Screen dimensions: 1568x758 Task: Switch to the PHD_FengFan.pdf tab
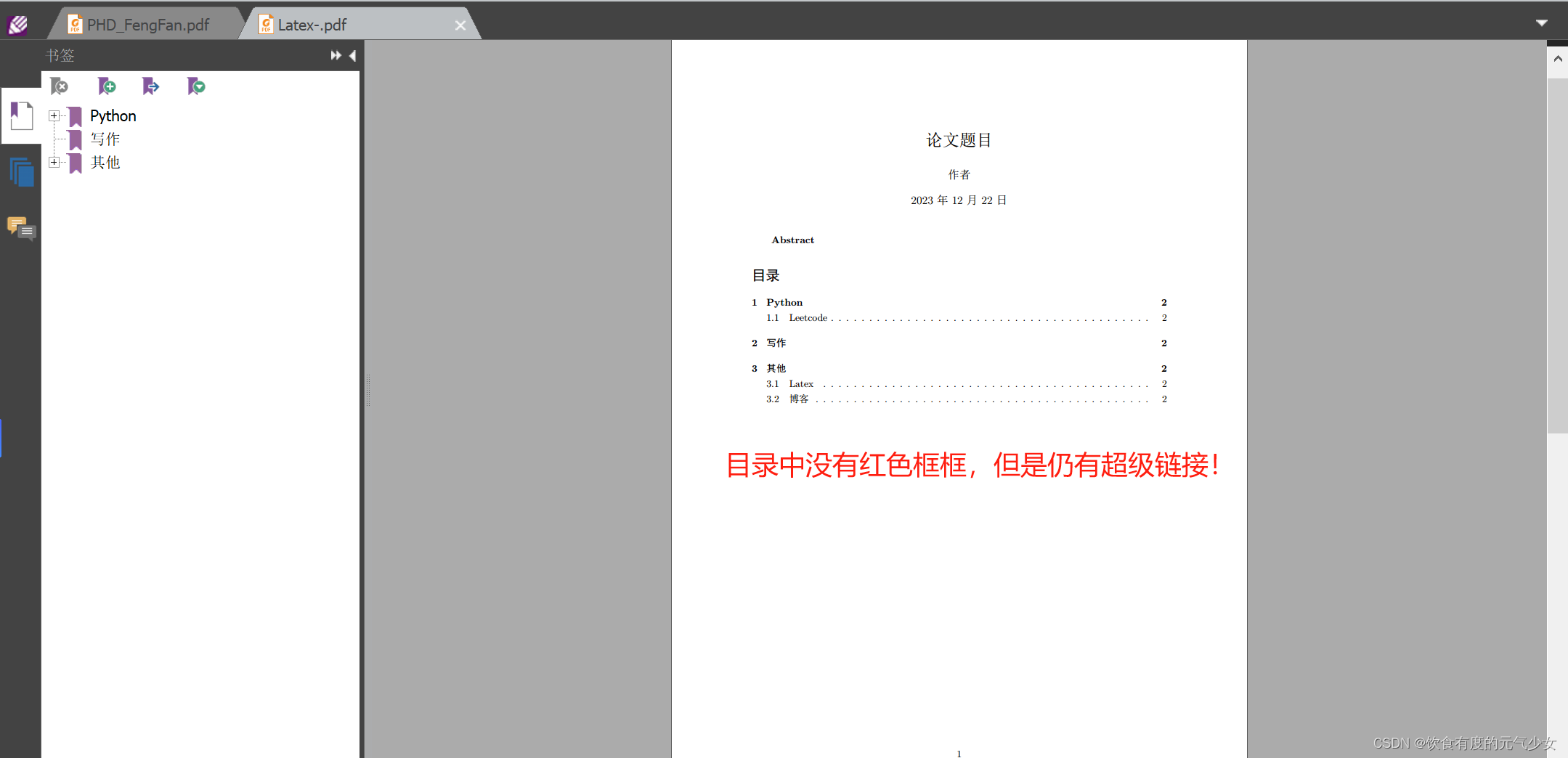click(x=147, y=25)
